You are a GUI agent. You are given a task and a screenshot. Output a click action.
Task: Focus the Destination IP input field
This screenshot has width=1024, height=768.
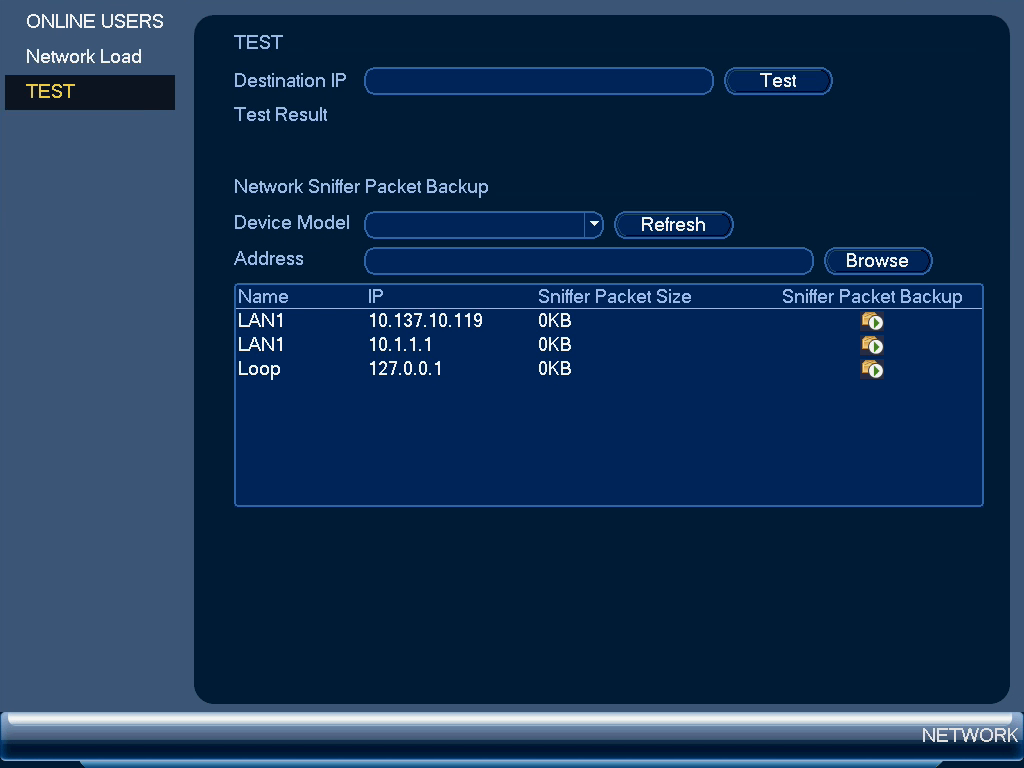point(539,81)
